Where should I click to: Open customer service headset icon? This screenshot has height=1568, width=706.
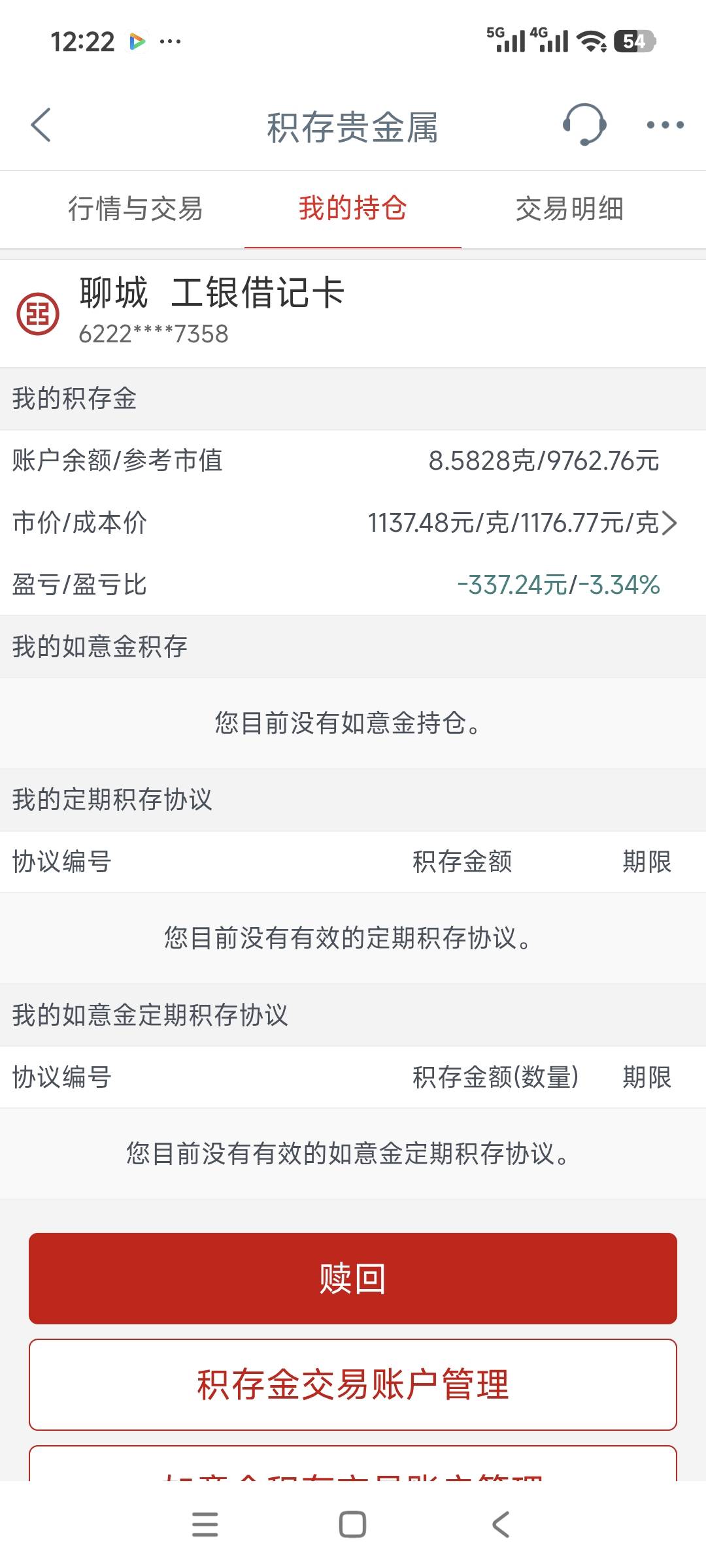coord(584,124)
